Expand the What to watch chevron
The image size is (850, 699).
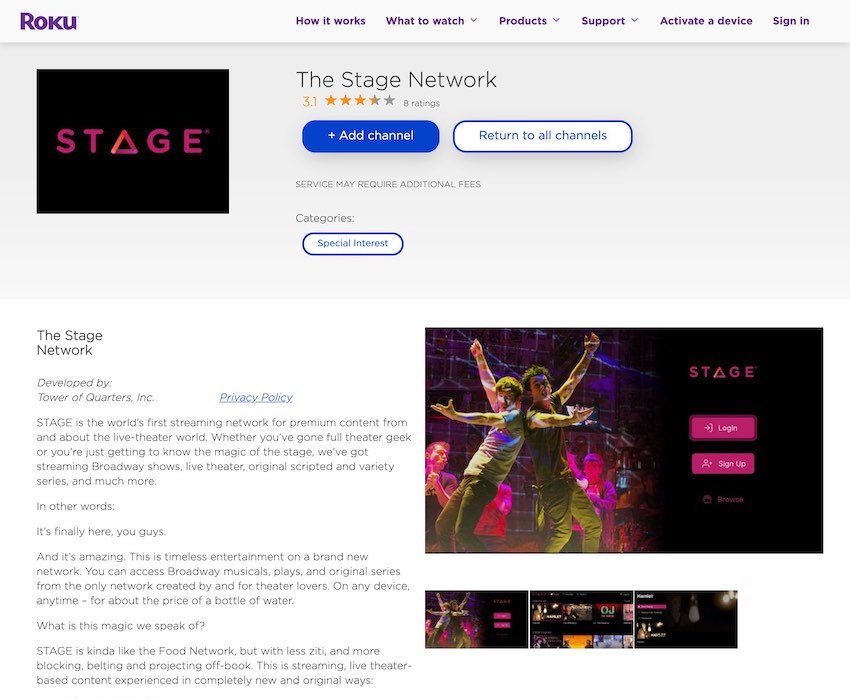coord(474,21)
